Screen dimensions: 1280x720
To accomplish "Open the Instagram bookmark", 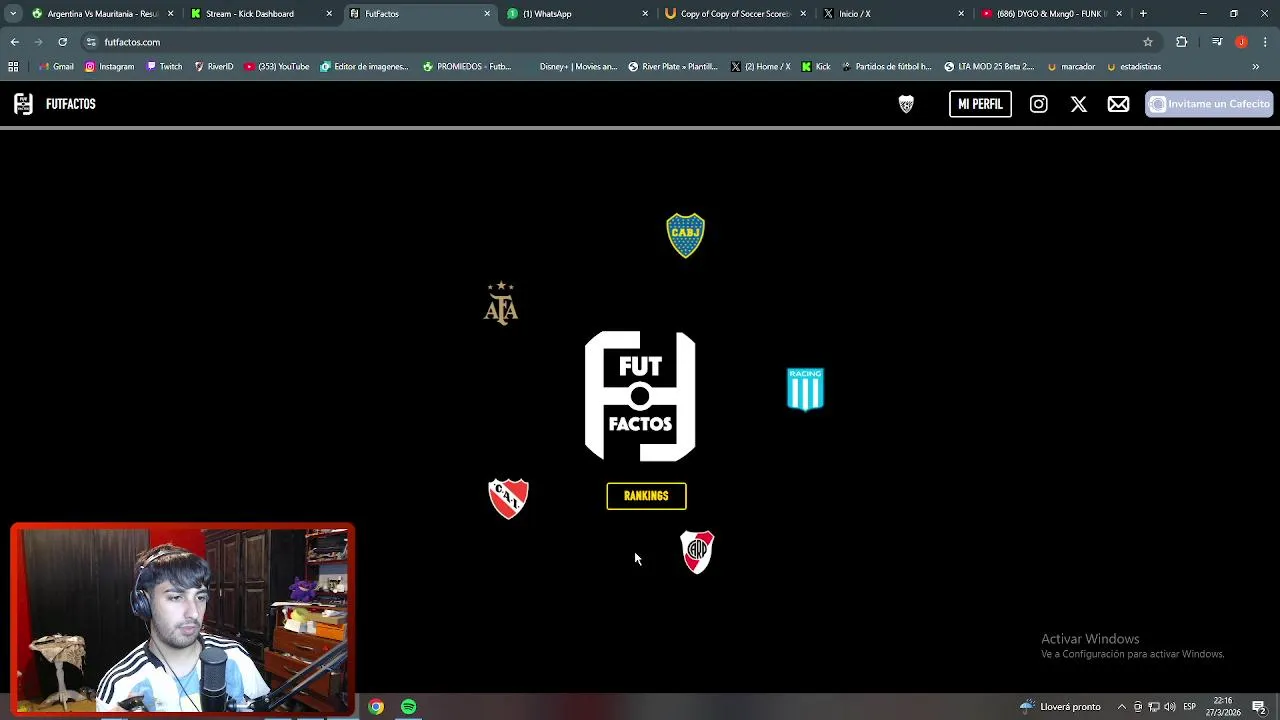I will tap(109, 67).
